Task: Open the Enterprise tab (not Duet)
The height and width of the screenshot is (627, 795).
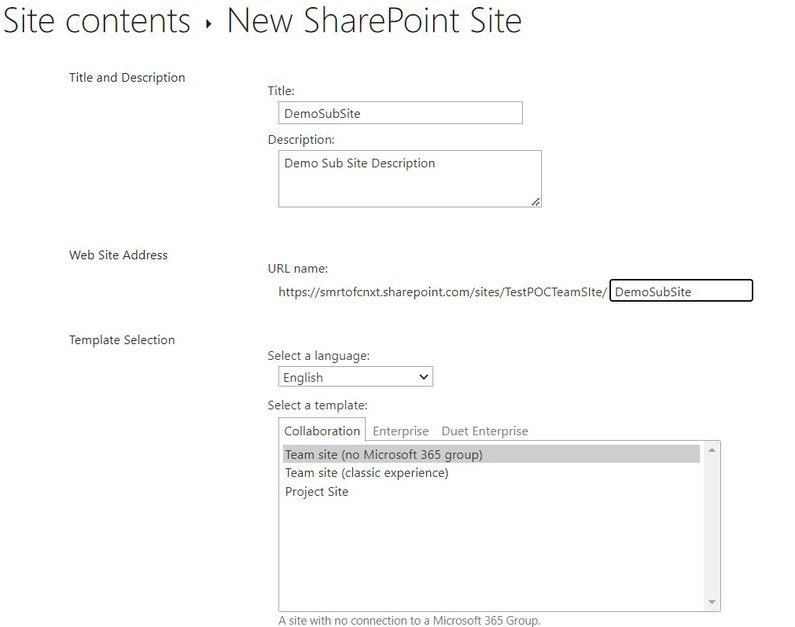Action: point(400,431)
